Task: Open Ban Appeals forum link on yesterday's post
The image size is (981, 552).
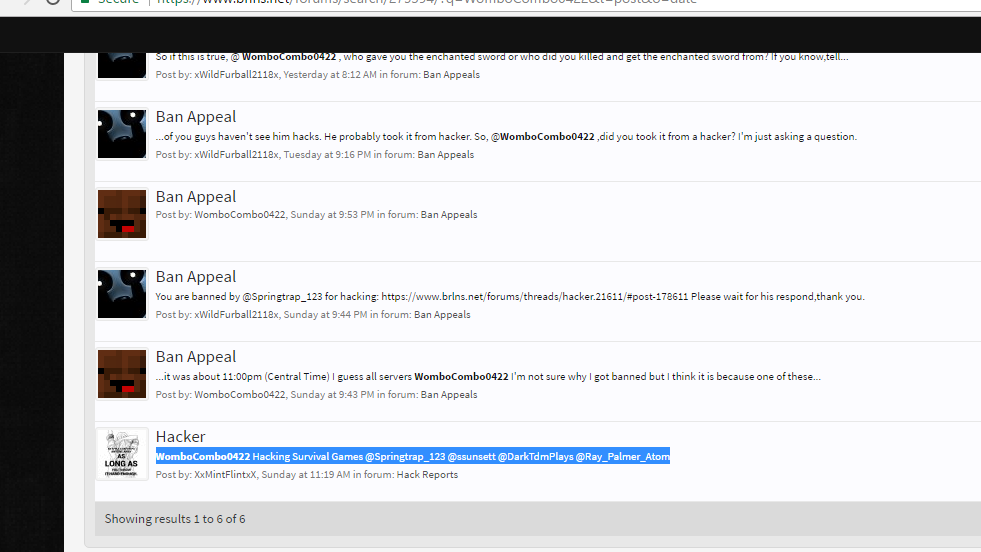Action: click(x=451, y=74)
